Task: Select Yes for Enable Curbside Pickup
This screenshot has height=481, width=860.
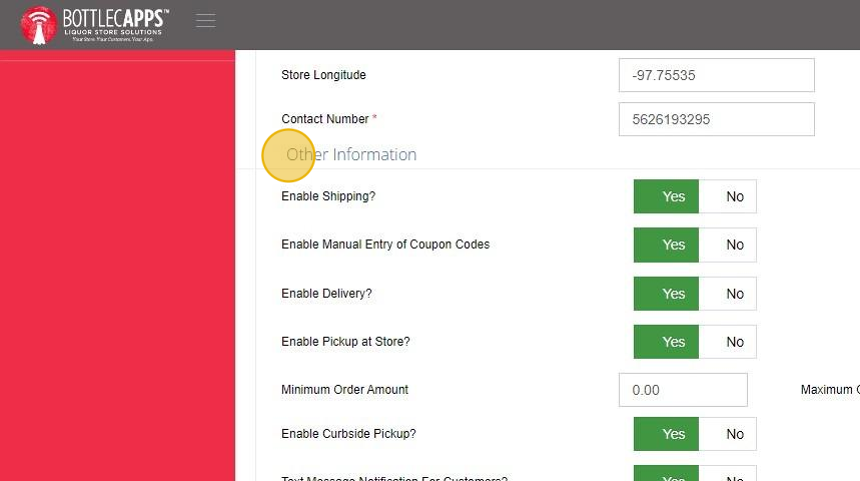Action: coord(666,434)
